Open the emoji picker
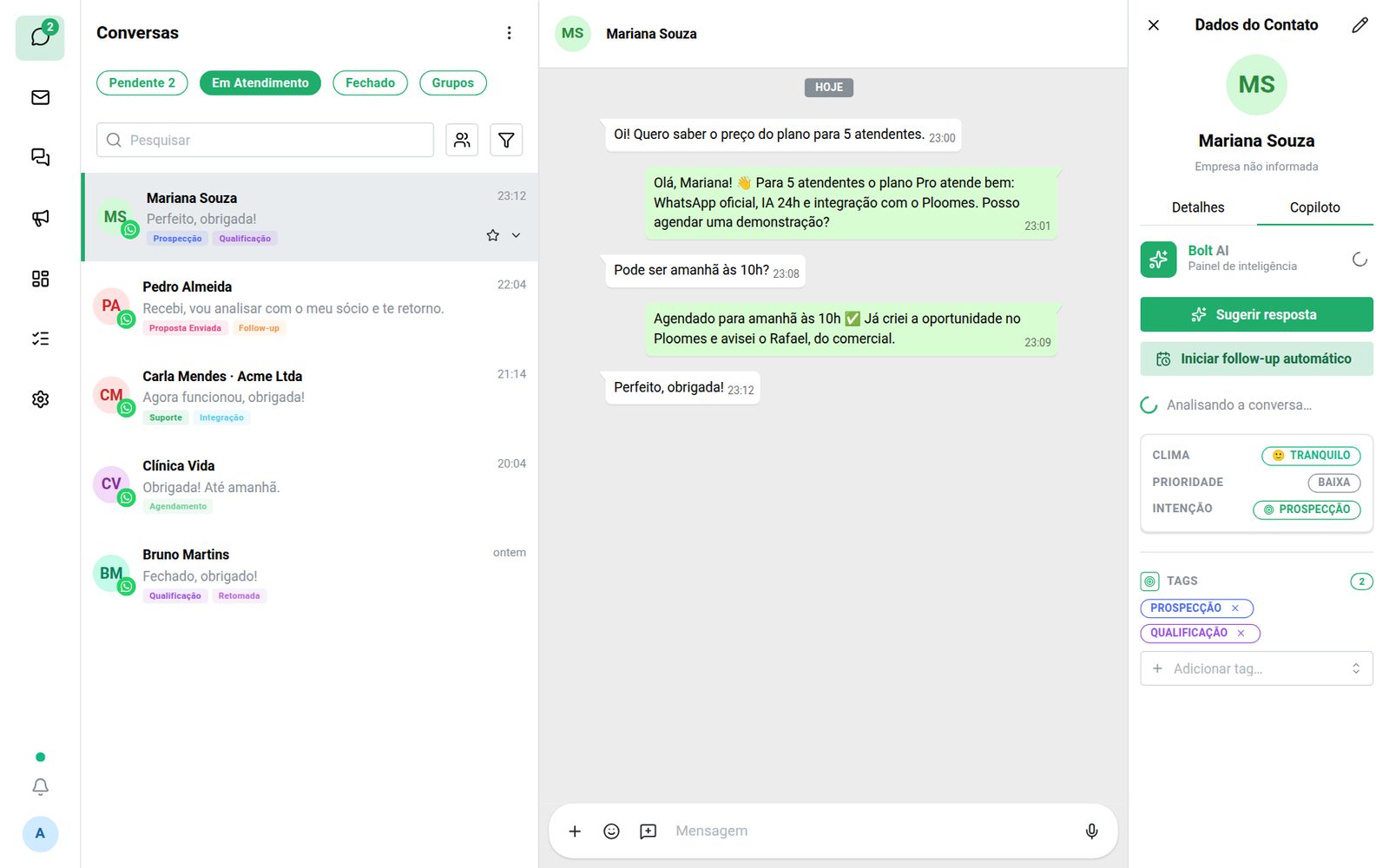1389x868 pixels. [611, 832]
